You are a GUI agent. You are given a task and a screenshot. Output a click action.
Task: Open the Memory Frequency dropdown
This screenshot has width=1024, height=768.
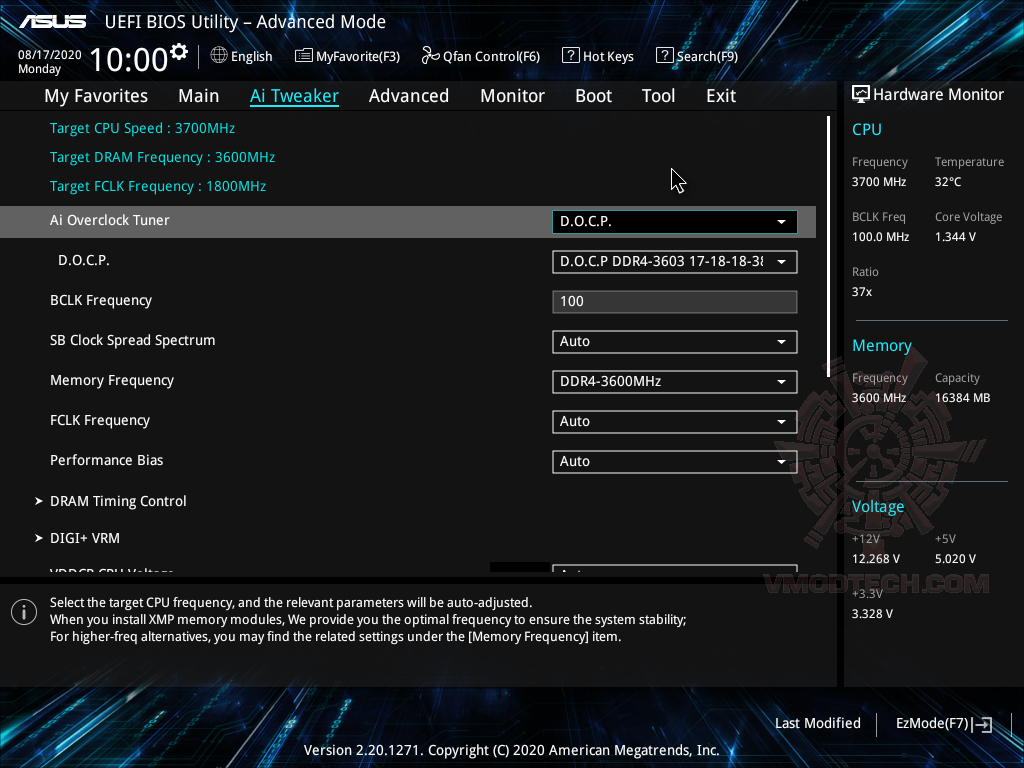(x=674, y=381)
